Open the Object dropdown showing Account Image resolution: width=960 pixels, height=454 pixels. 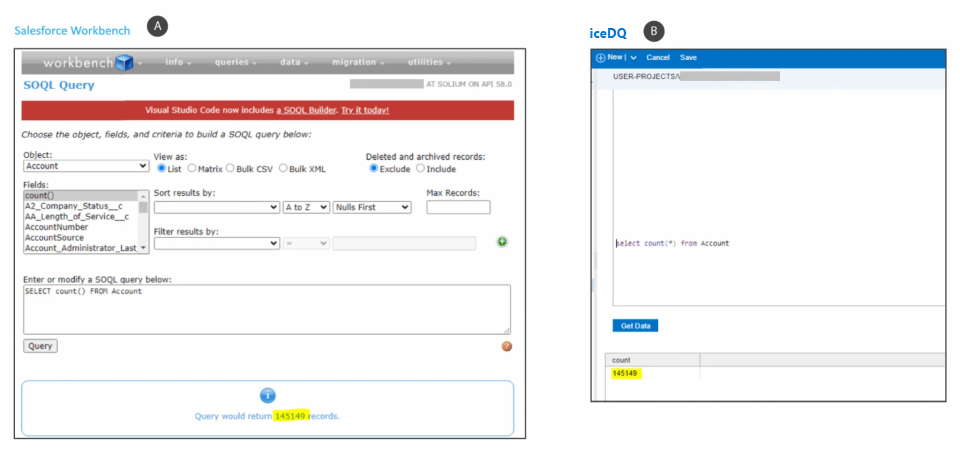[x=86, y=167]
